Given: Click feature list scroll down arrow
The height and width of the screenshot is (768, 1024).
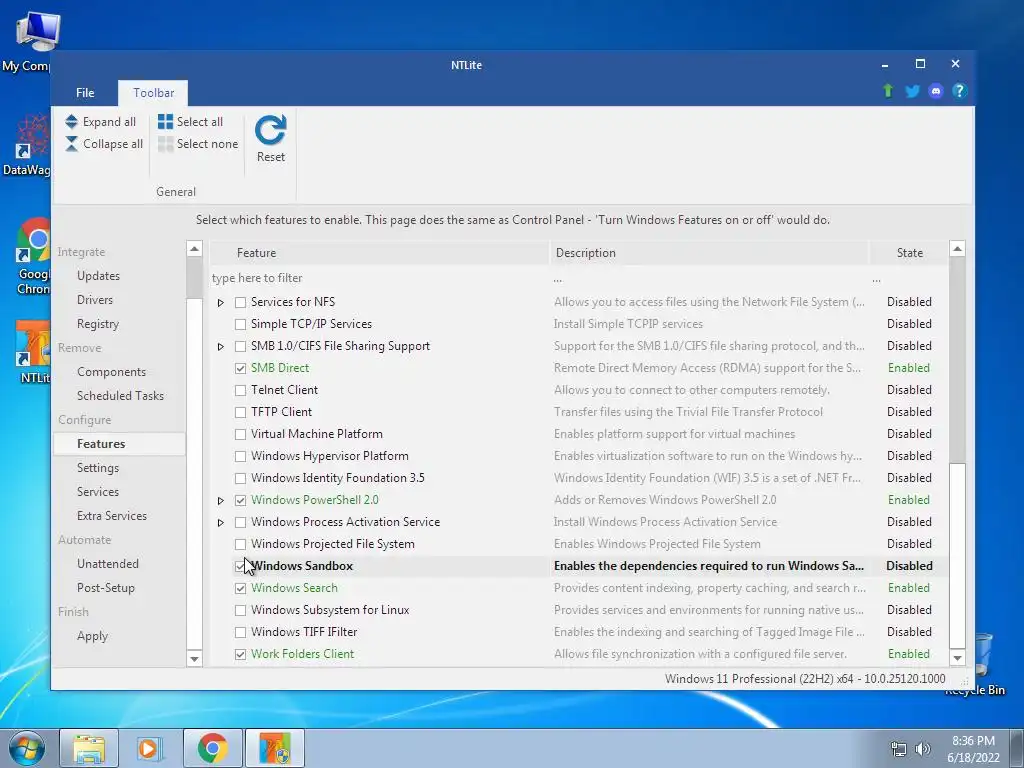Looking at the screenshot, I should coord(957,658).
